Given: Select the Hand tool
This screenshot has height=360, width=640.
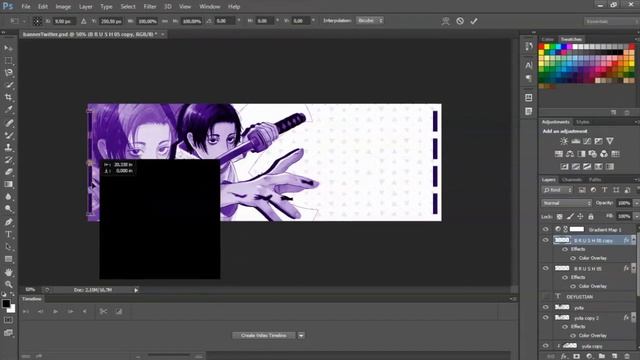Looking at the screenshot, I should 8,272.
